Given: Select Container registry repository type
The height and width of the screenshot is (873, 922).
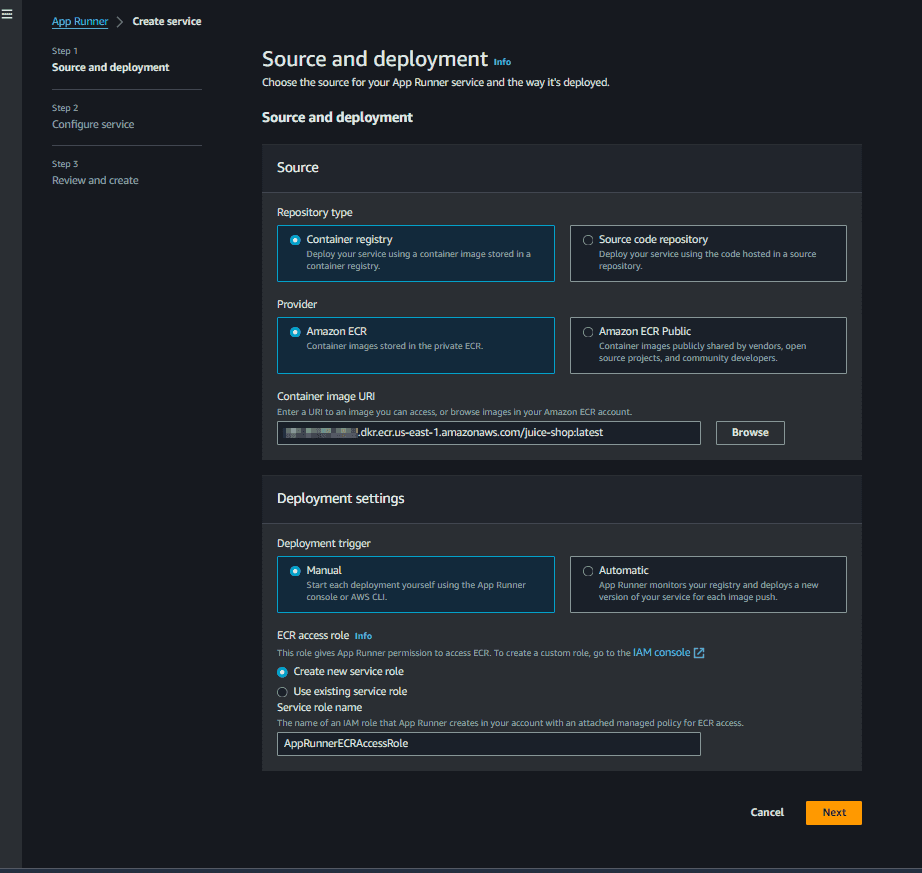Looking at the screenshot, I should click(x=295, y=240).
